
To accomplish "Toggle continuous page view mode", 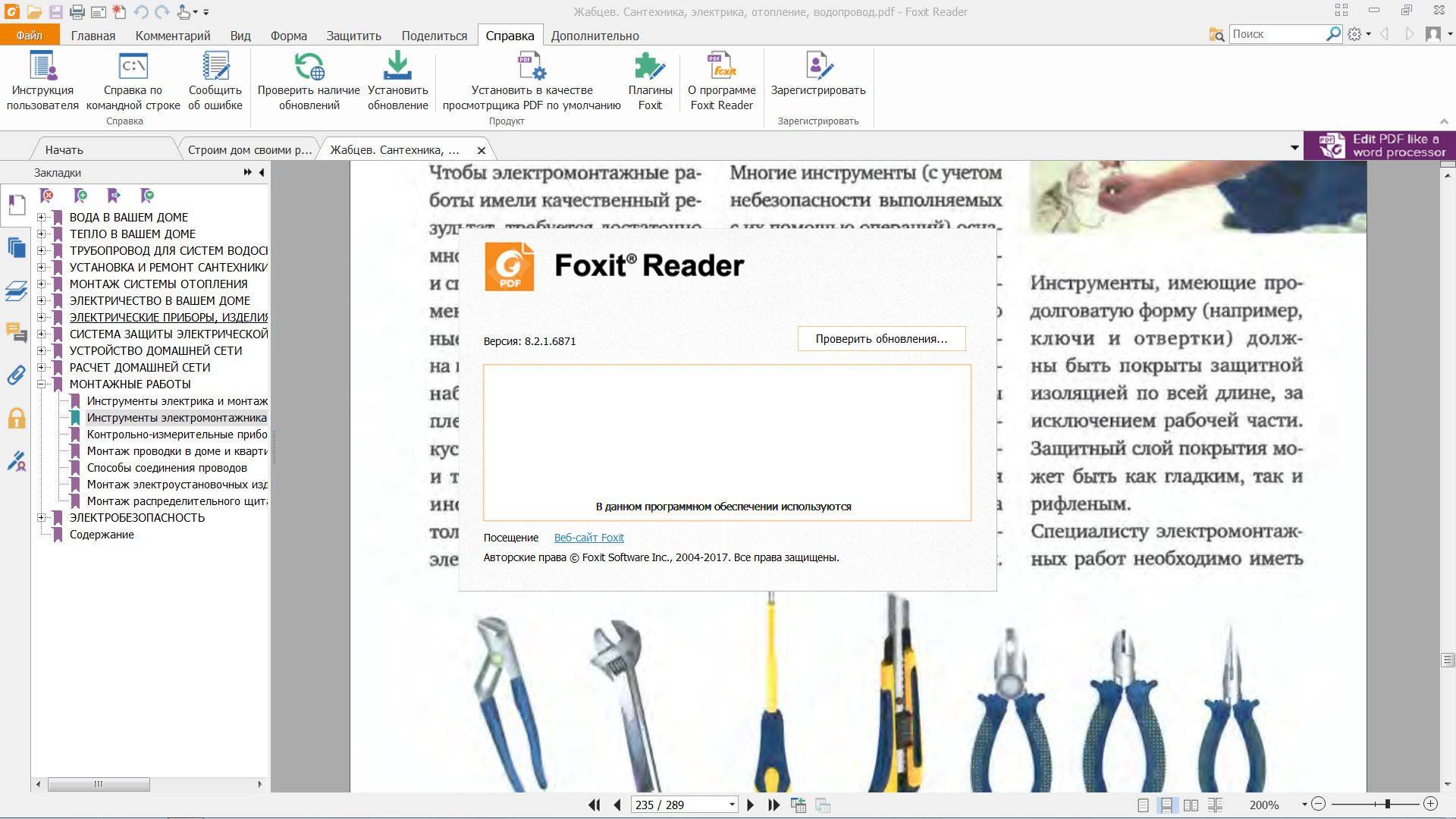I will click(x=1166, y=805).
